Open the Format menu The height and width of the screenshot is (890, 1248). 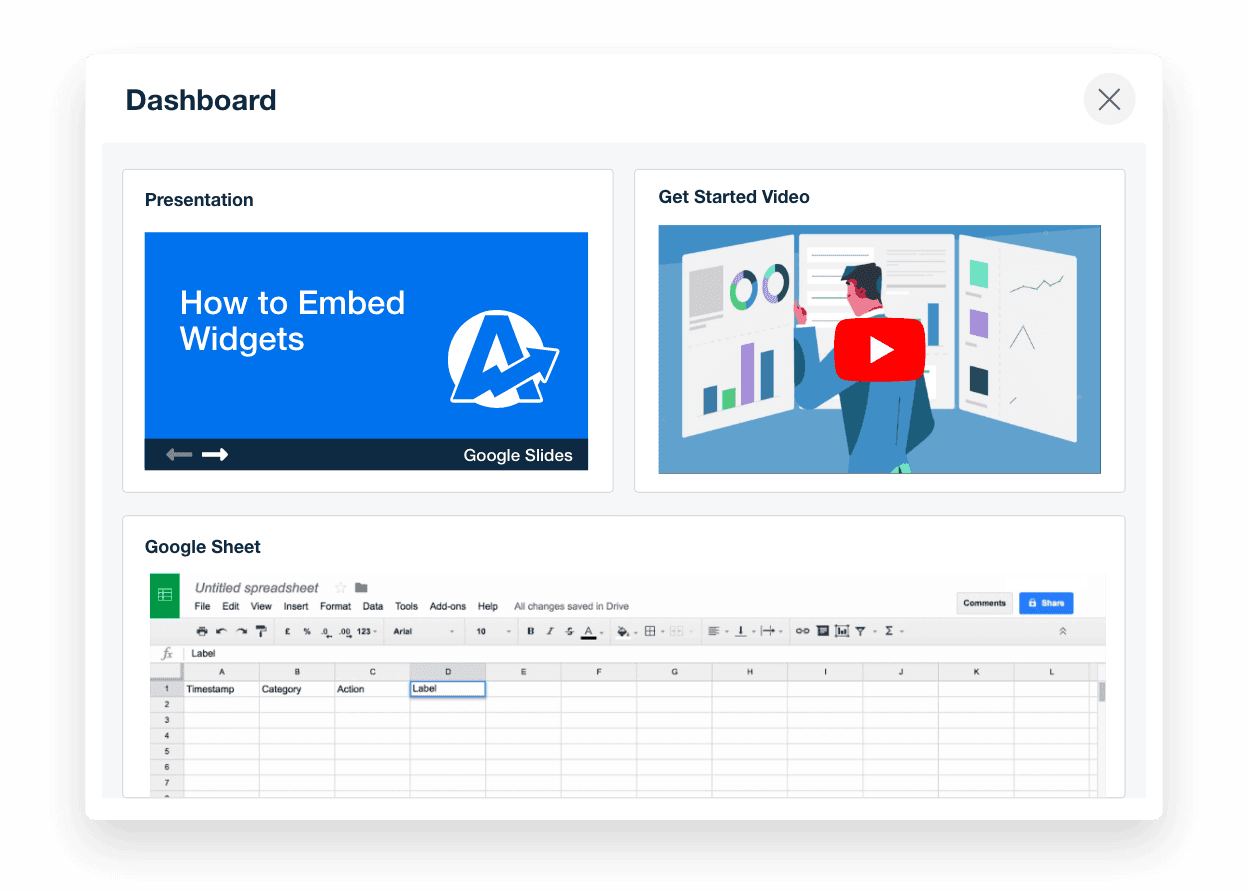tap(335, 606)
